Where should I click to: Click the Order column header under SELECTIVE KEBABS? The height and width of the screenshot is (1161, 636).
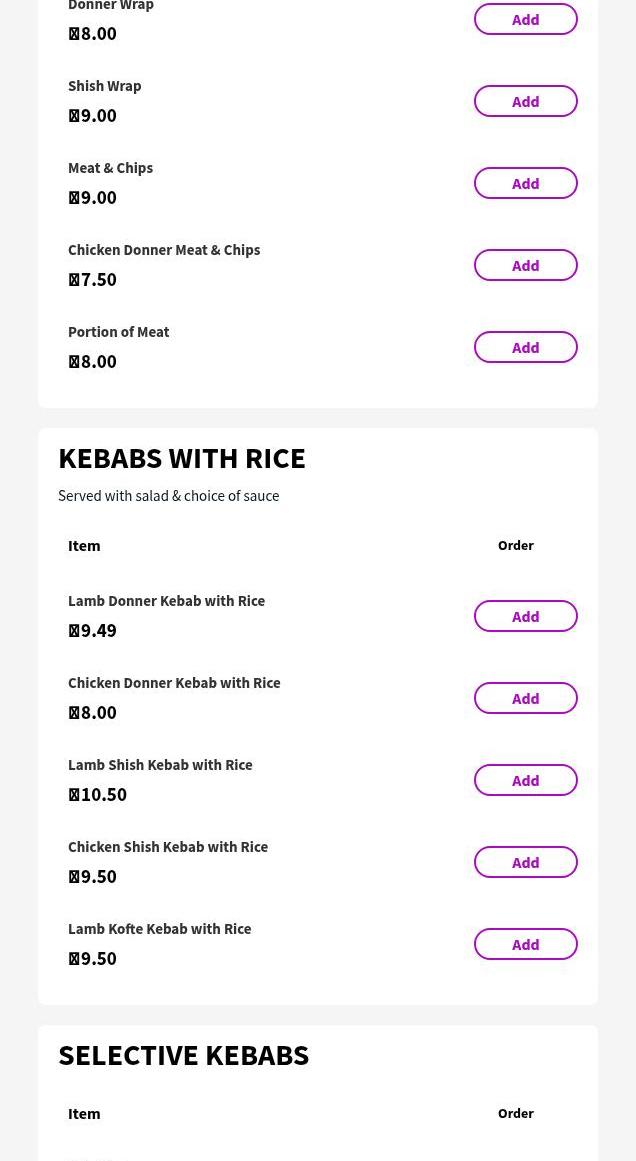515,1113
